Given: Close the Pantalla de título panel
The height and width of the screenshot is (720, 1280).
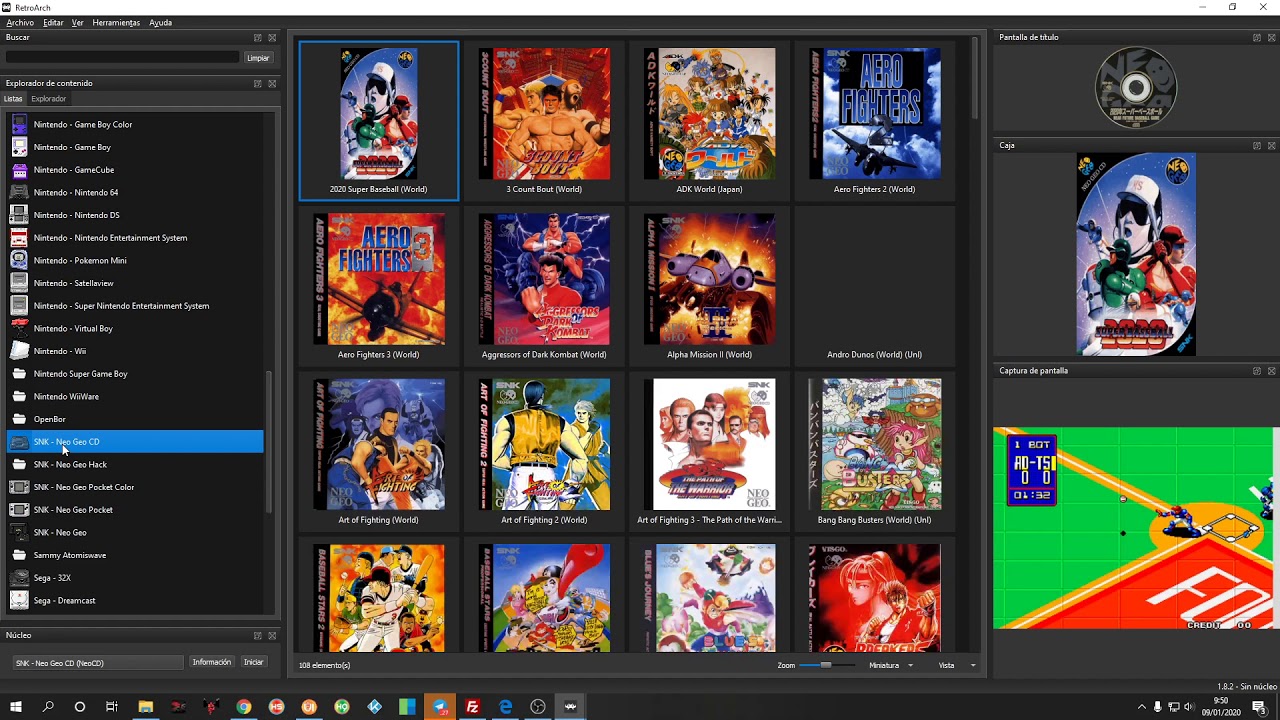Looking at the screenshot, I should pos(1272,37).
